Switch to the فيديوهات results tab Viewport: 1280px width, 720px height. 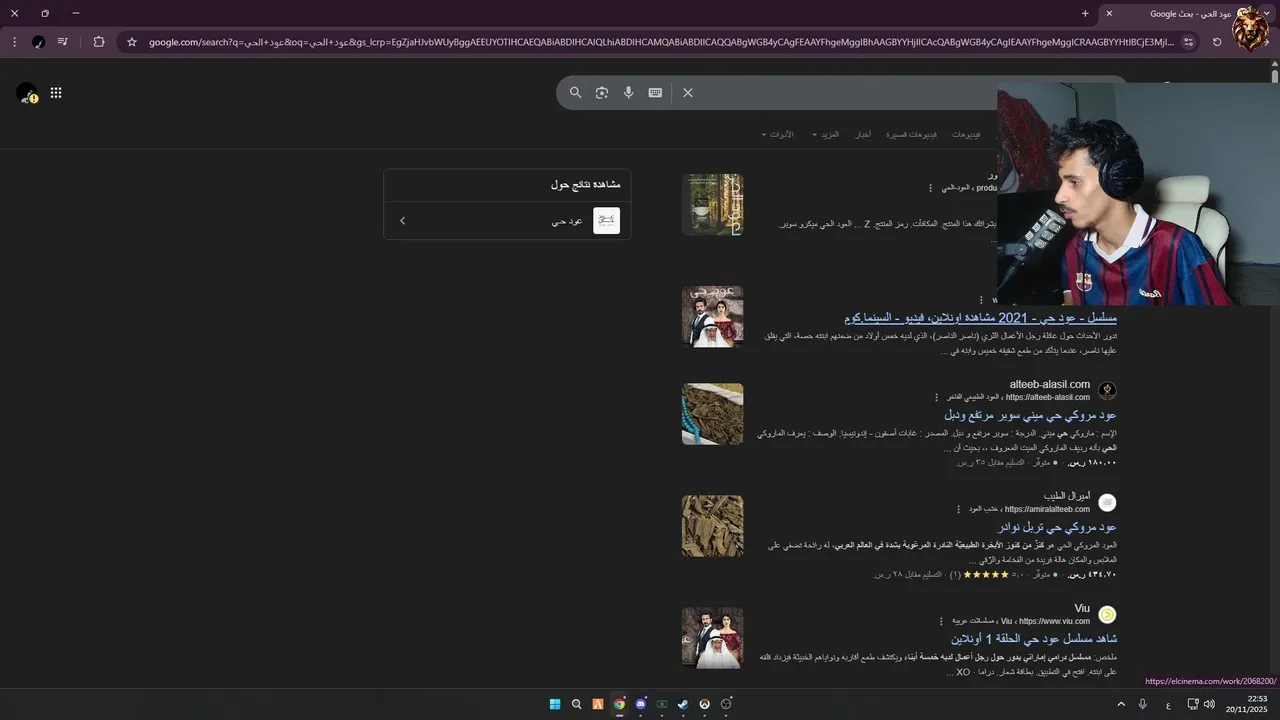[966, 134]
